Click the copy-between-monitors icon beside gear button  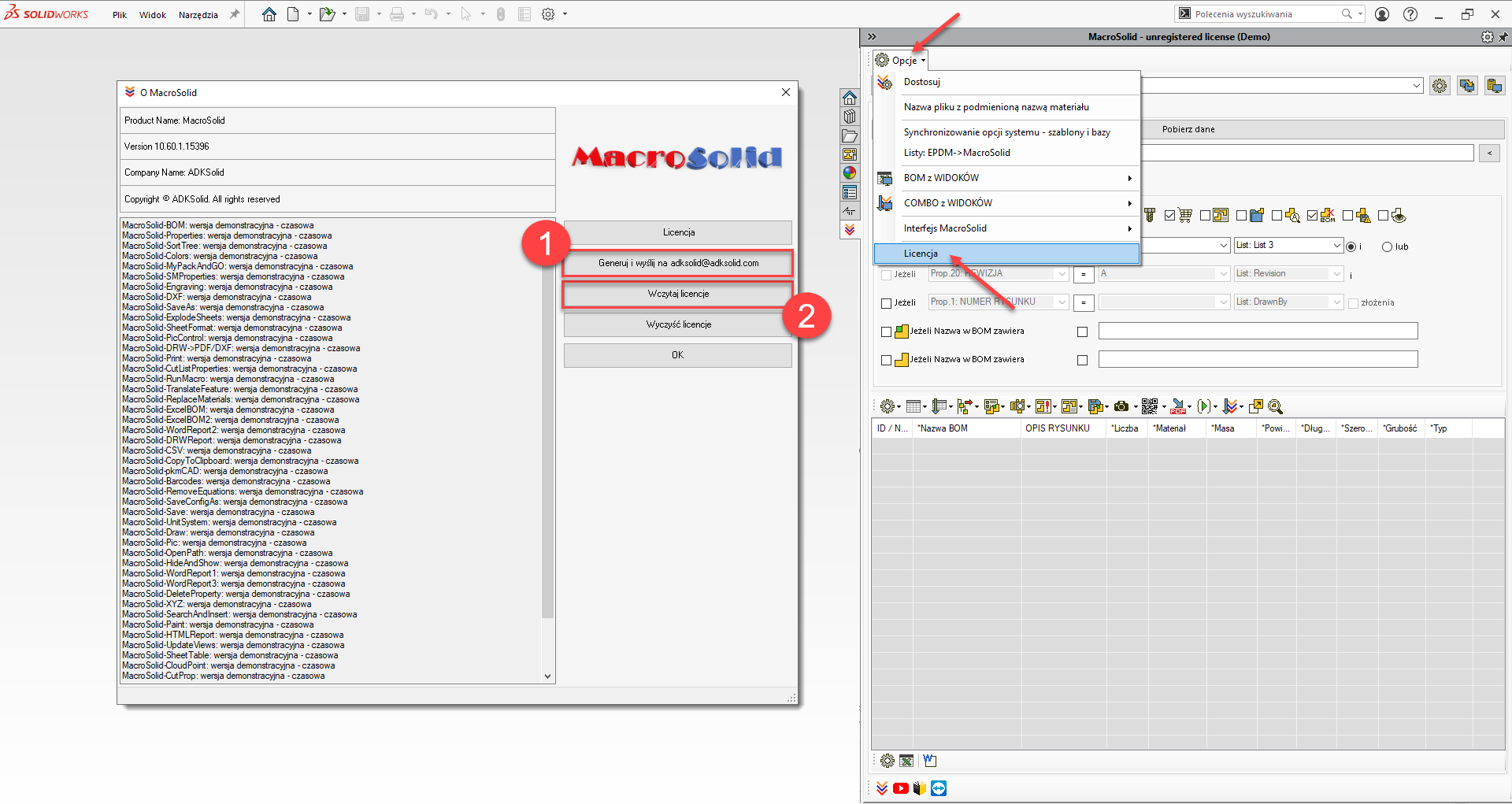[1467, 86]
